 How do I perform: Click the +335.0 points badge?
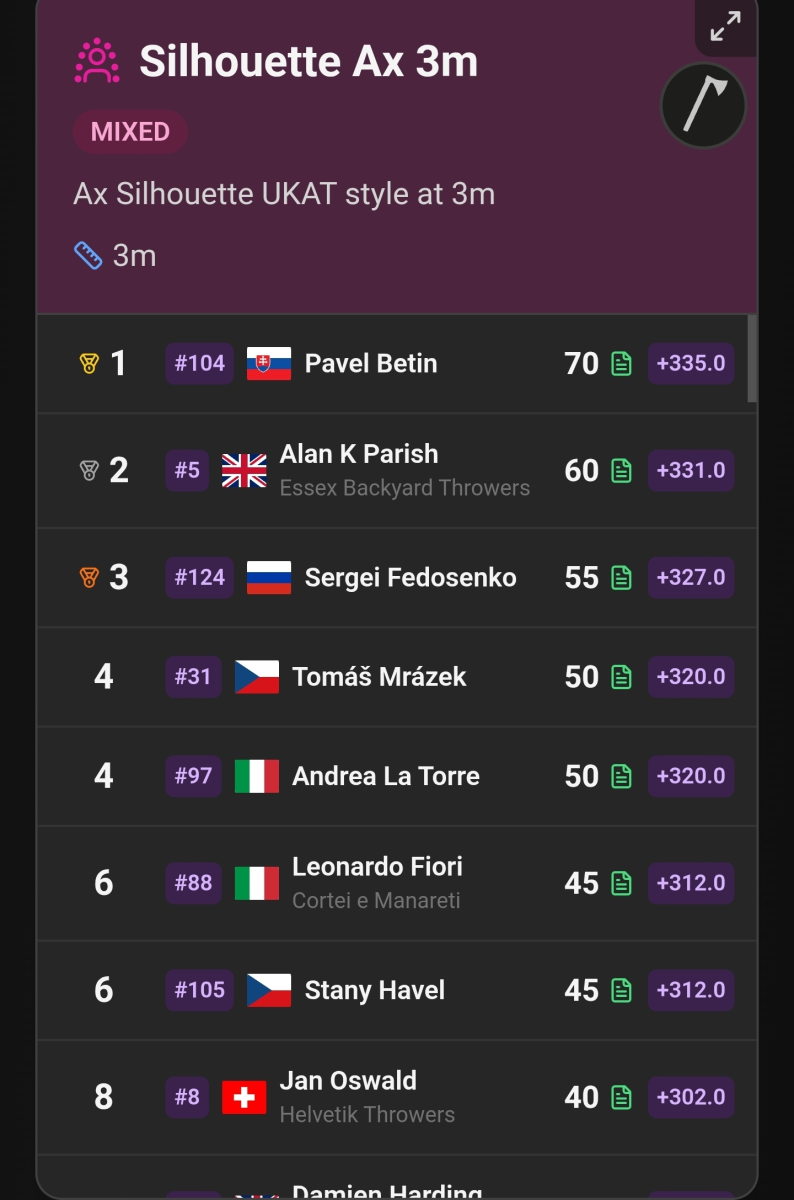[691, 364]
